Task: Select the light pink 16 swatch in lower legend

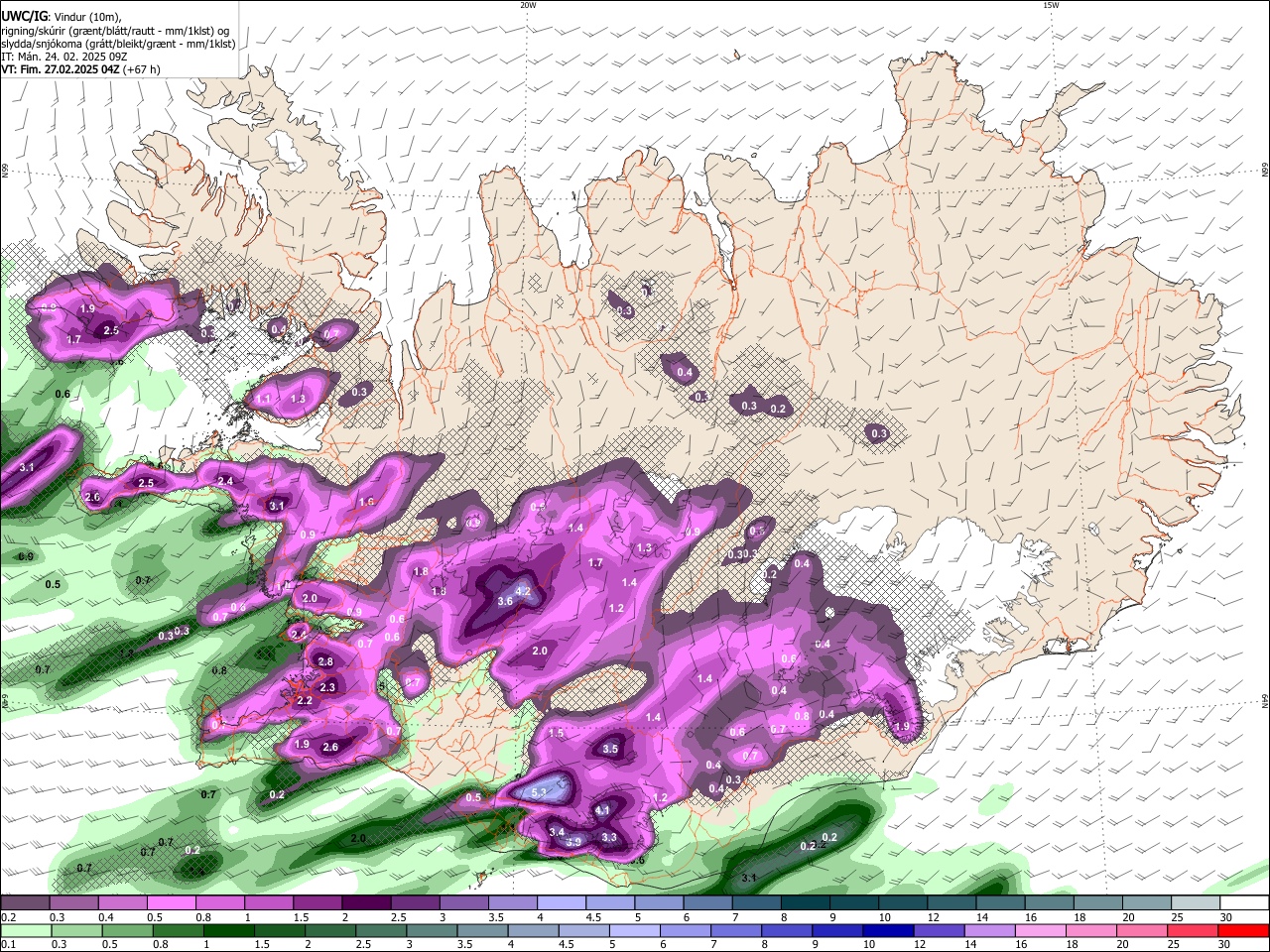Action: coord(1039,930)
